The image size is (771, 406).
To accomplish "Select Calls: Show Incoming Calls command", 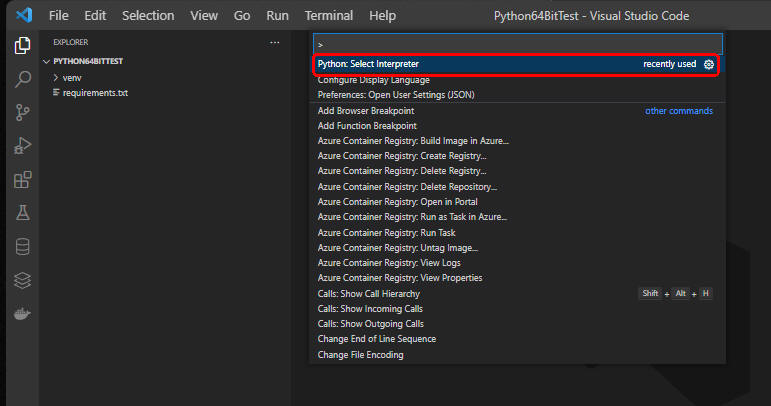I will pyautogui.click(x=518, y=309).
